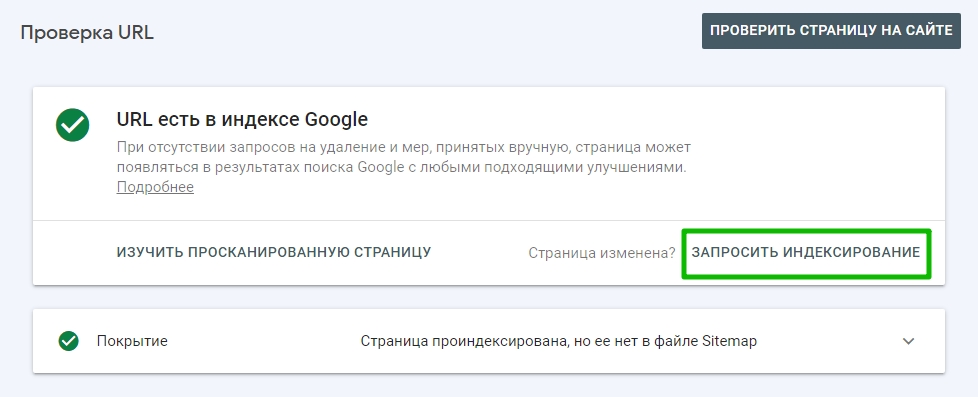Image resolution: width=978 pixels, height=397 pixels.
Task: Click the small green checkmark beside Покрытие
Action: [x=69, y=341]
